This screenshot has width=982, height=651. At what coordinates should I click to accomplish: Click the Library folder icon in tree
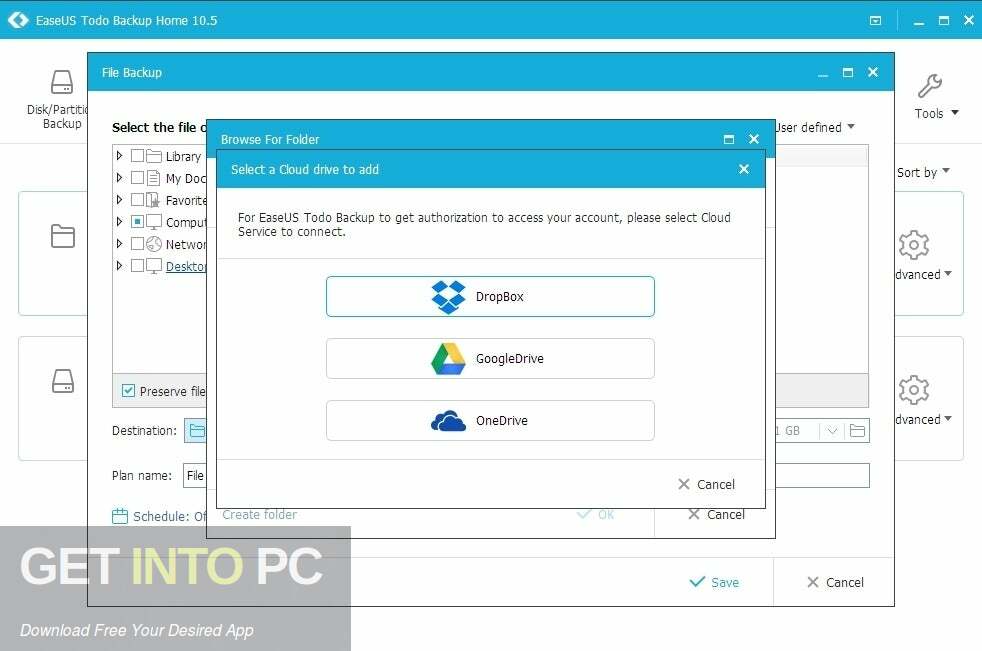tap(153, 156)
